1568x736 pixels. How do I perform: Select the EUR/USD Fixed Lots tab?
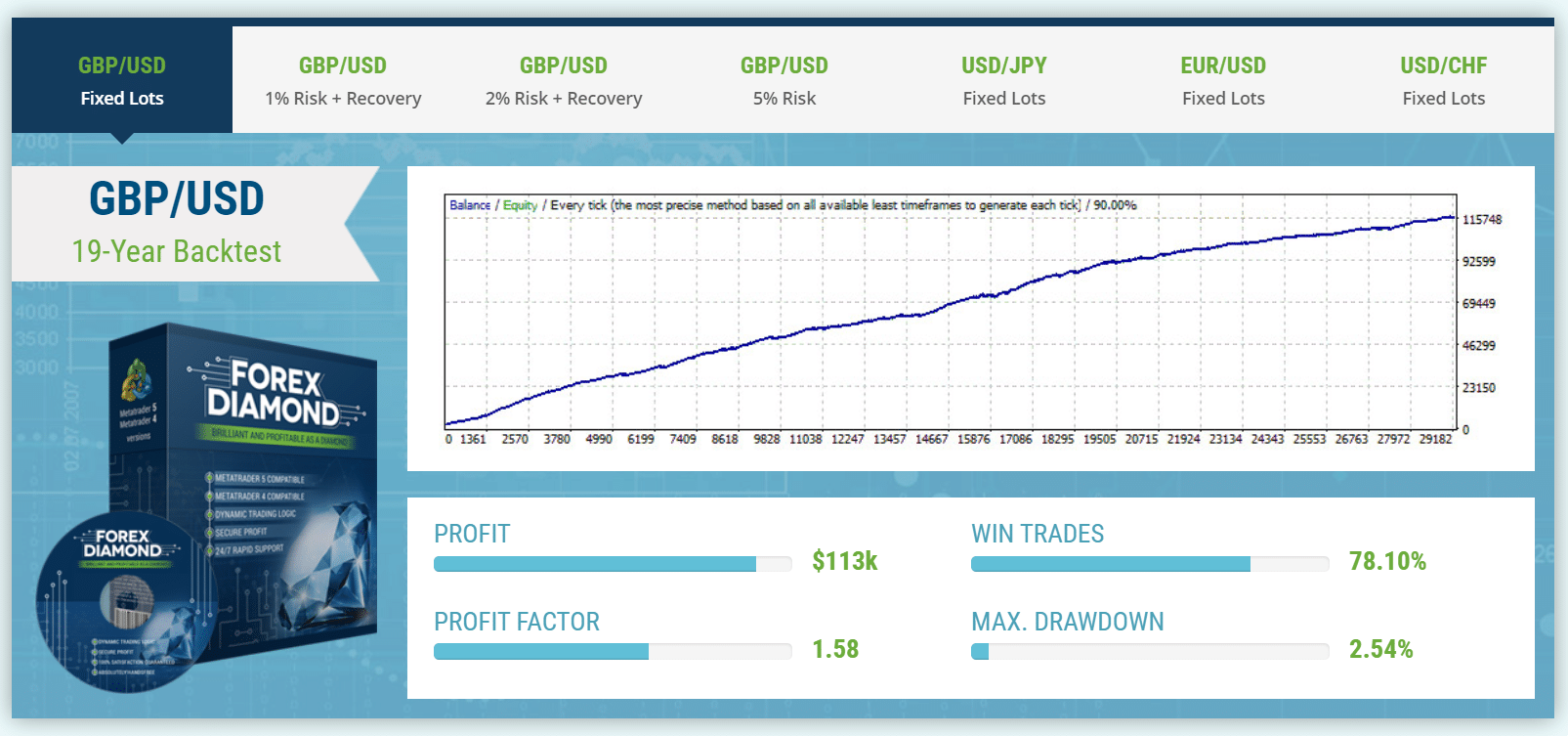coord(1223,80)
